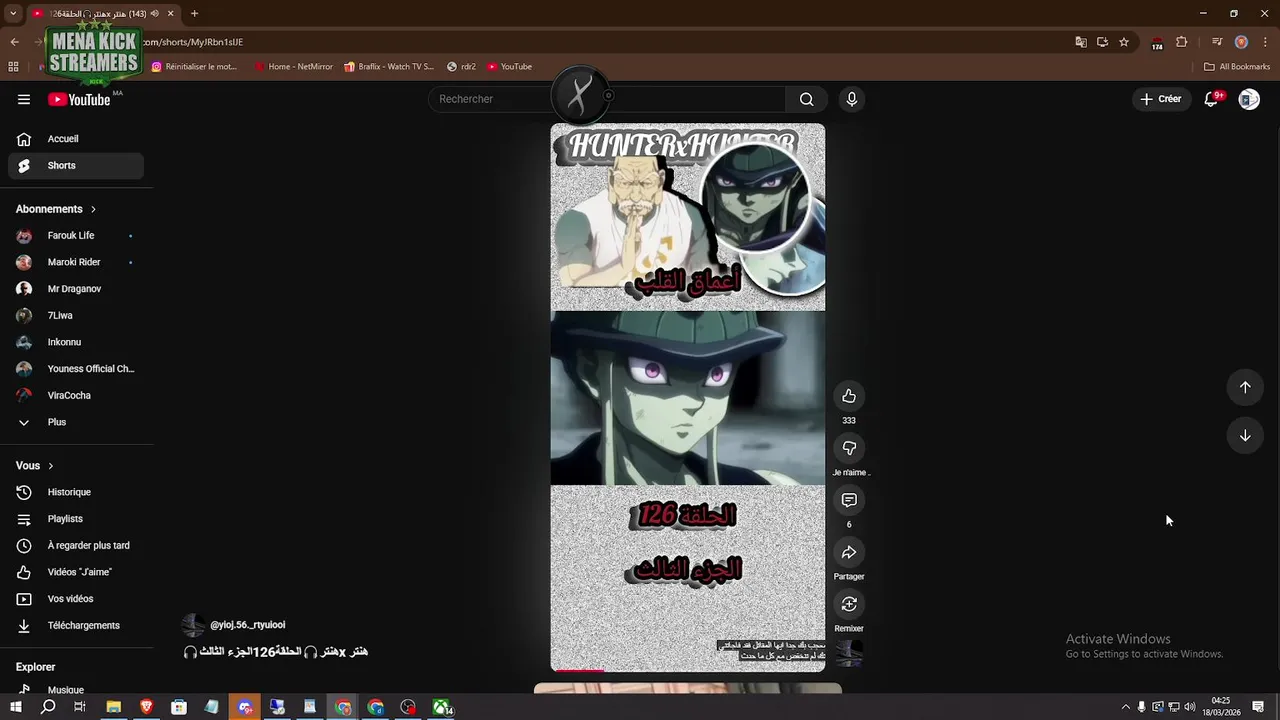Image resolution: width=1280 pixels, height=720 pixels.
Task: Close the YouTube Shorts tab
Action: pos(171,14)
